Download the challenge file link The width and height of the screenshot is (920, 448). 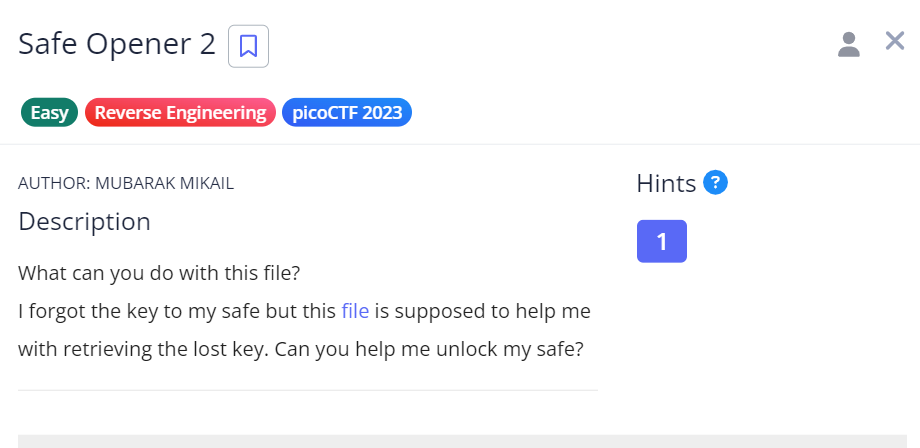pos(355,311)
